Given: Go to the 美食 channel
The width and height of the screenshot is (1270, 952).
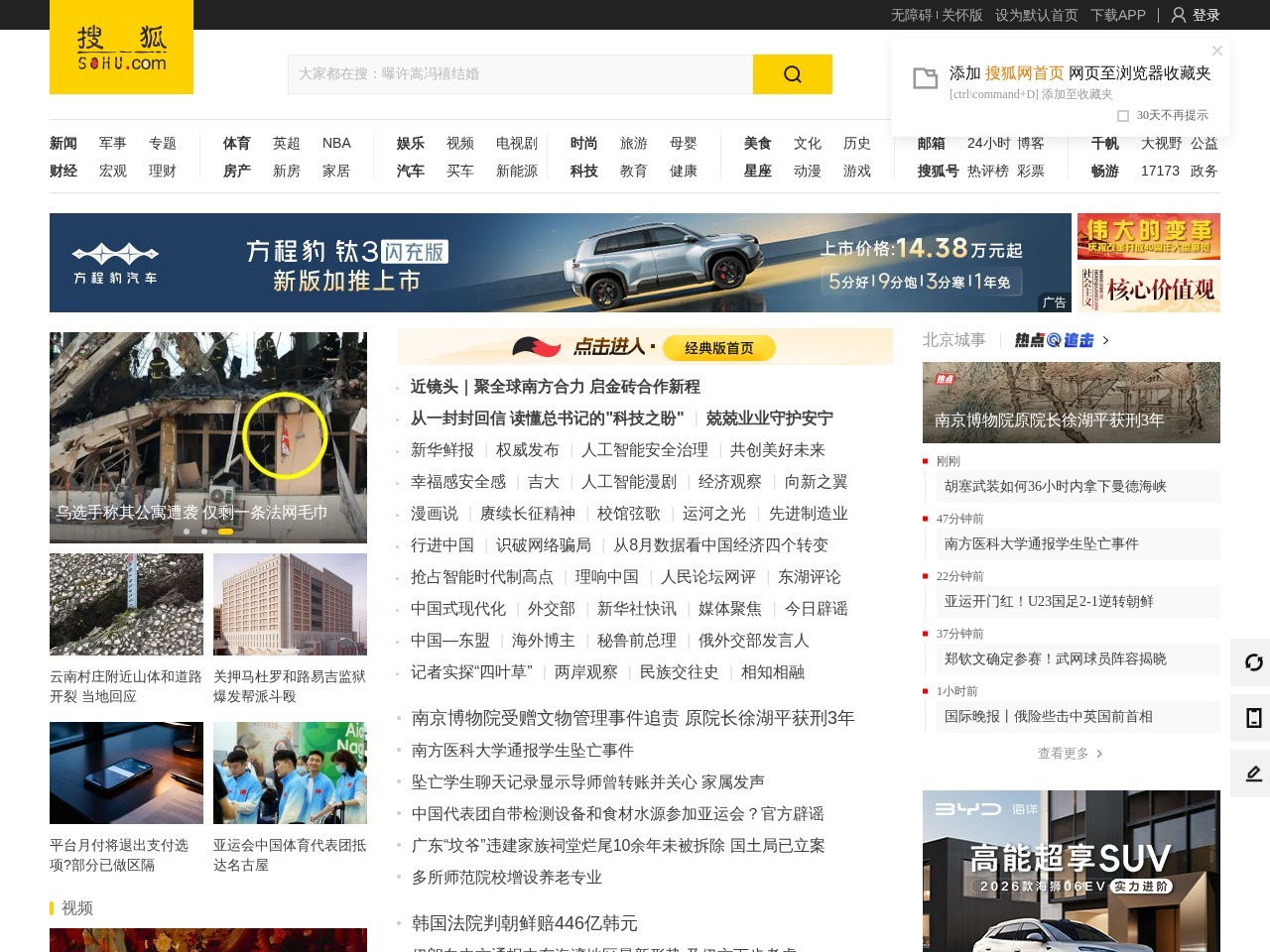Looking at the screenshot, I should pos(758,143).
